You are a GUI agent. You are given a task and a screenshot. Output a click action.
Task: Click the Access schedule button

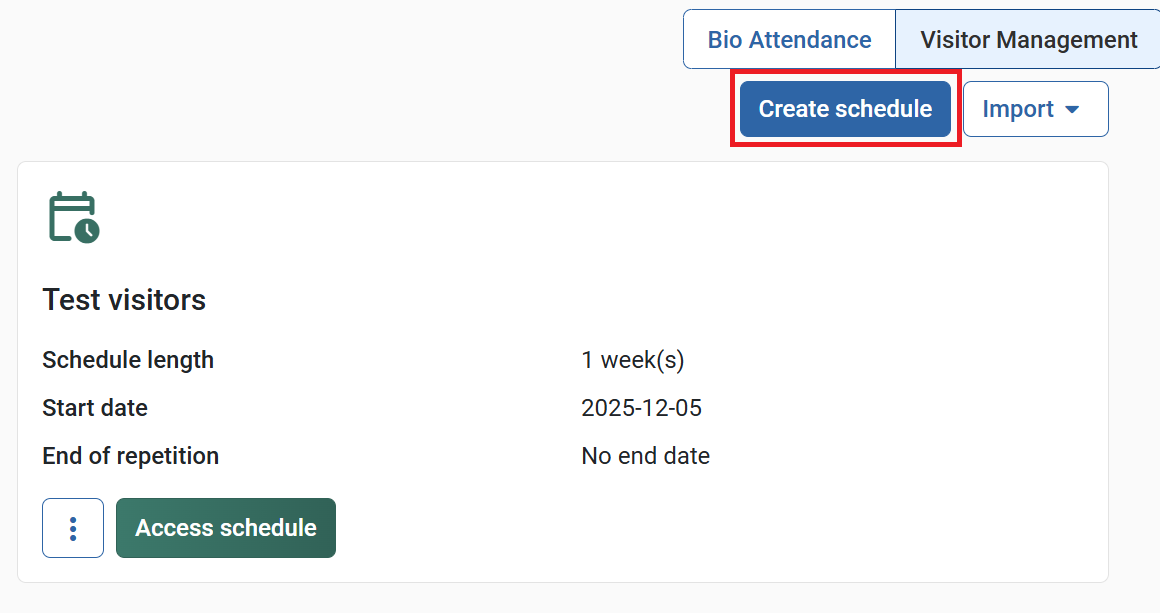coord(226,528)
